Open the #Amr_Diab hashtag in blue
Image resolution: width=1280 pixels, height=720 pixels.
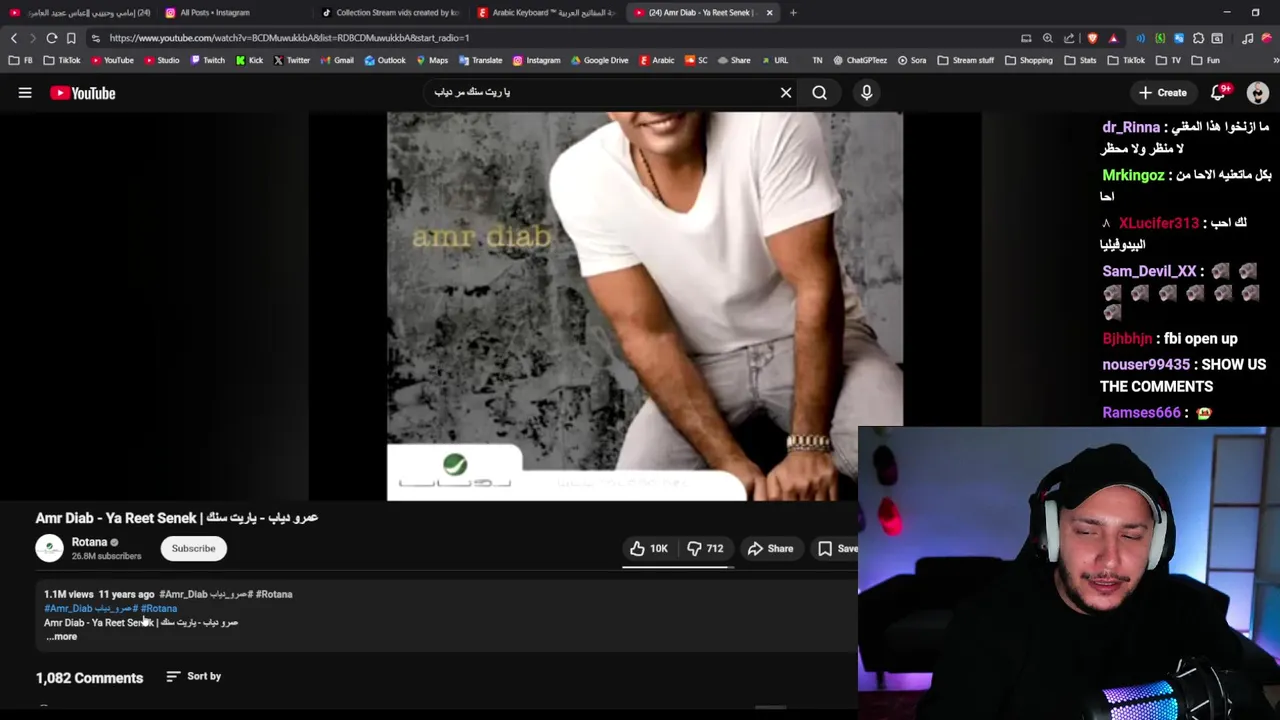click(x=68, y=608)
